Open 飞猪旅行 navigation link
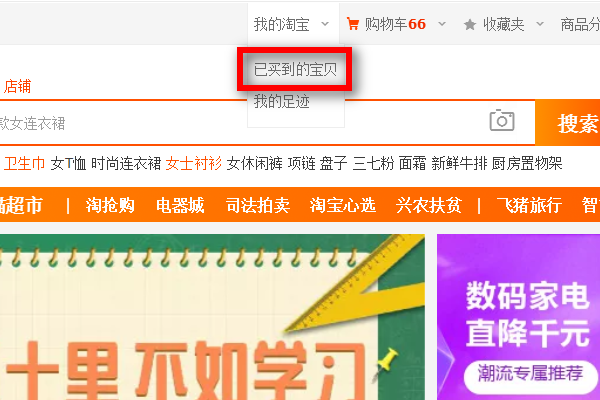The height and width of the screenshot is (400, 600). 529,205
